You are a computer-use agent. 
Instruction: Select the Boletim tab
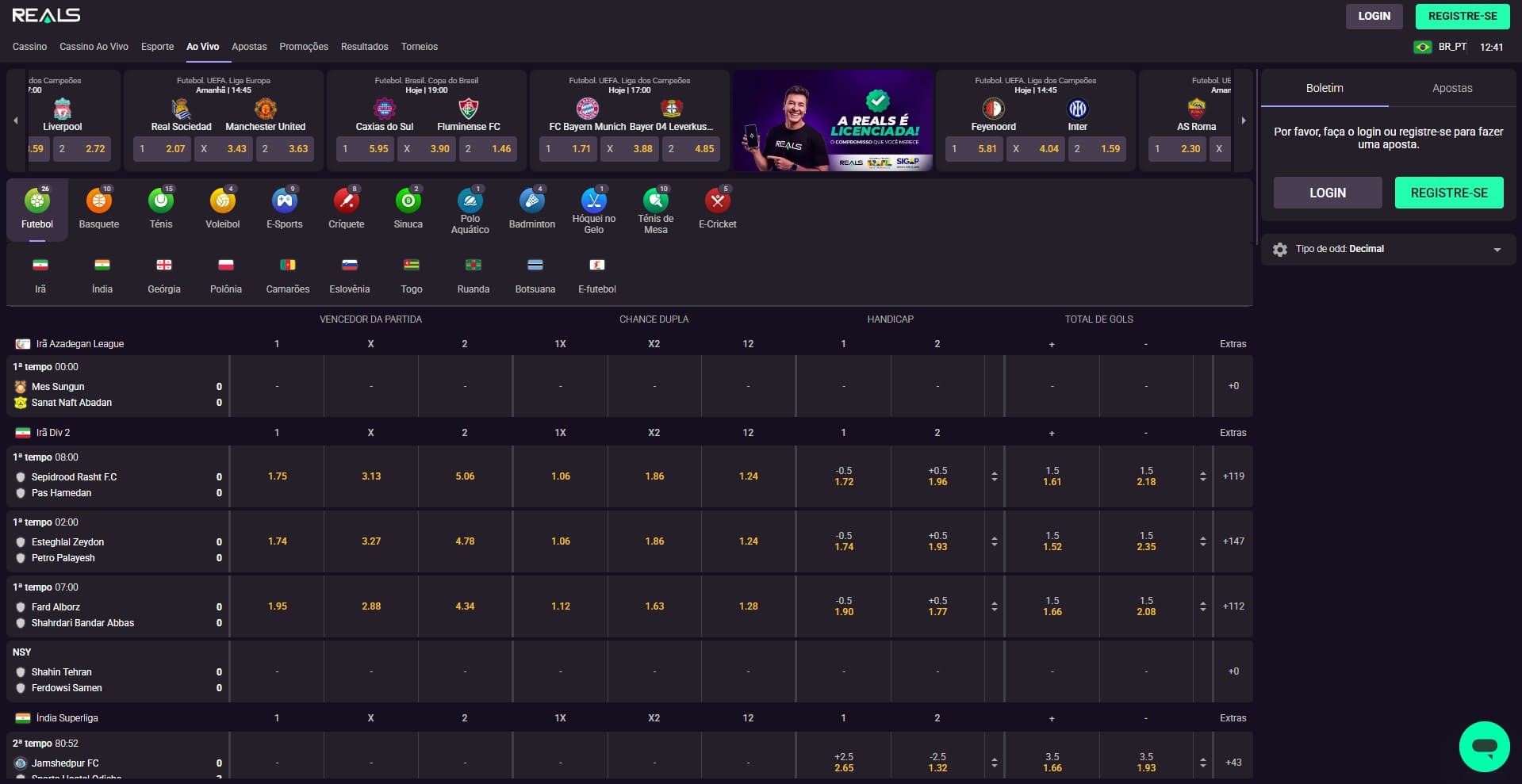(x=1325, y=88)
